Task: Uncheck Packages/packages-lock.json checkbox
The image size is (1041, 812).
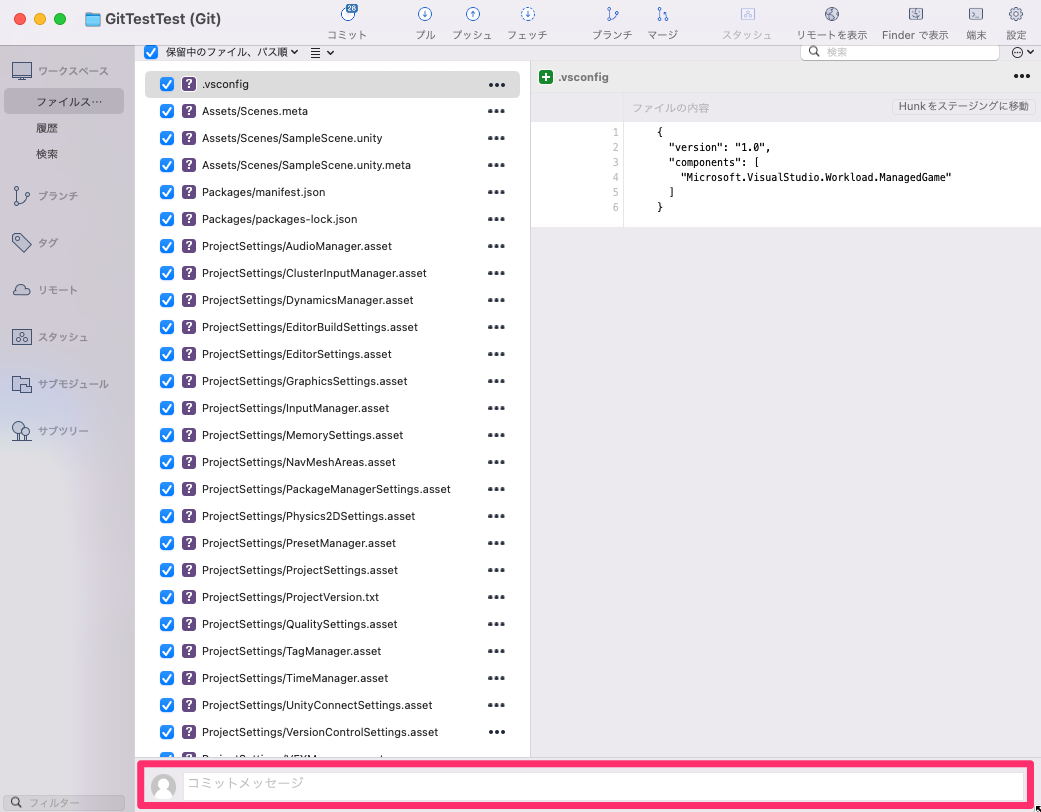Action: [167, 219]
